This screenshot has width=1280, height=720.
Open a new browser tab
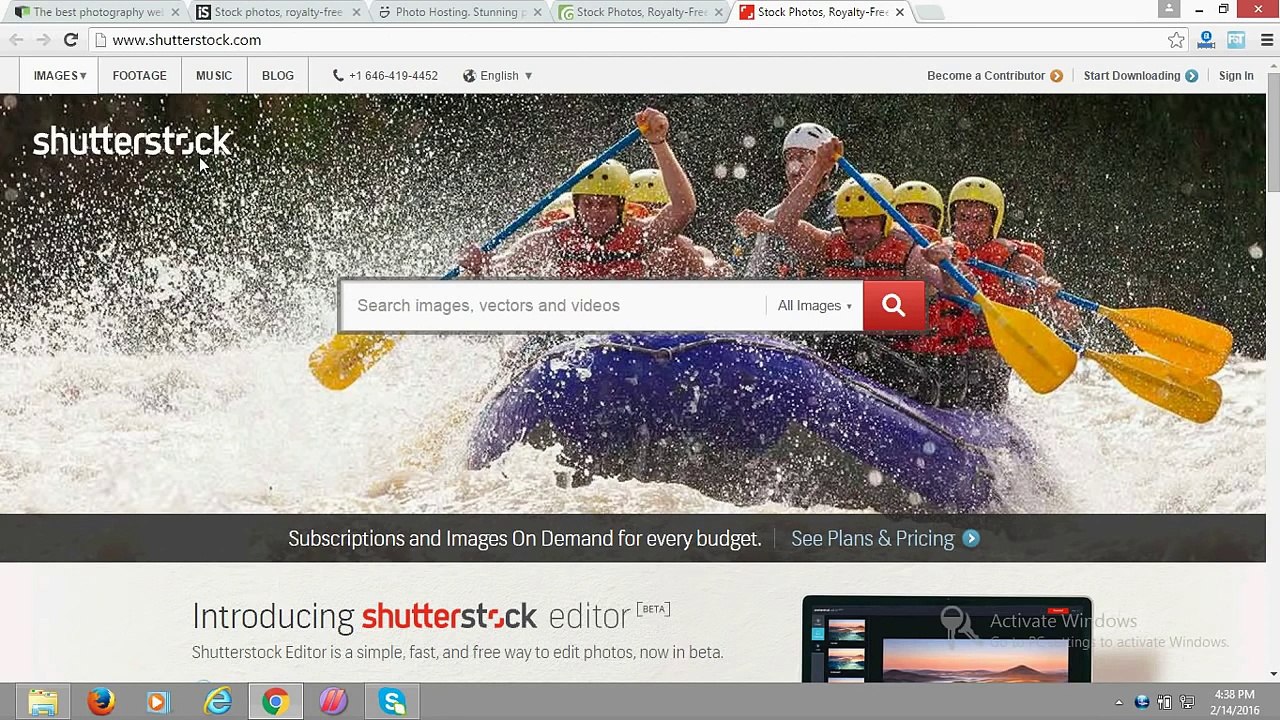pos(930,12)
